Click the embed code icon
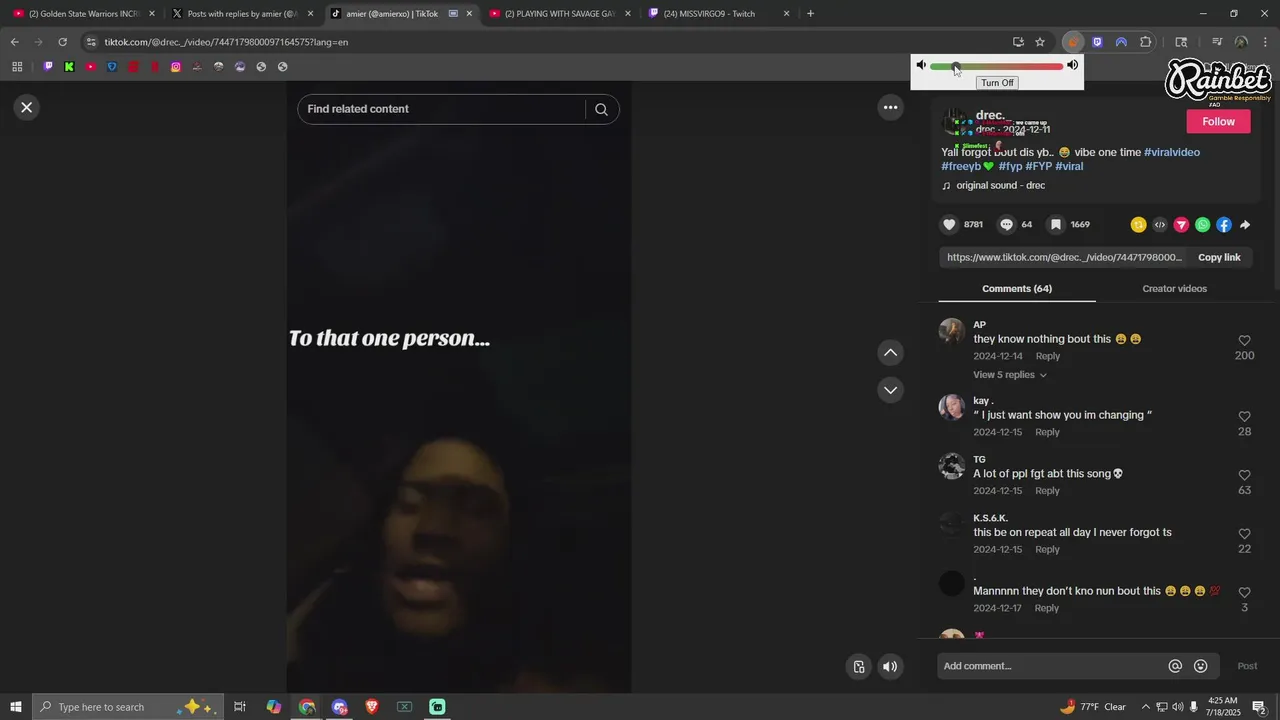Image resolution: width=1280 pixels, height=720 pixels. [1160, 225]
